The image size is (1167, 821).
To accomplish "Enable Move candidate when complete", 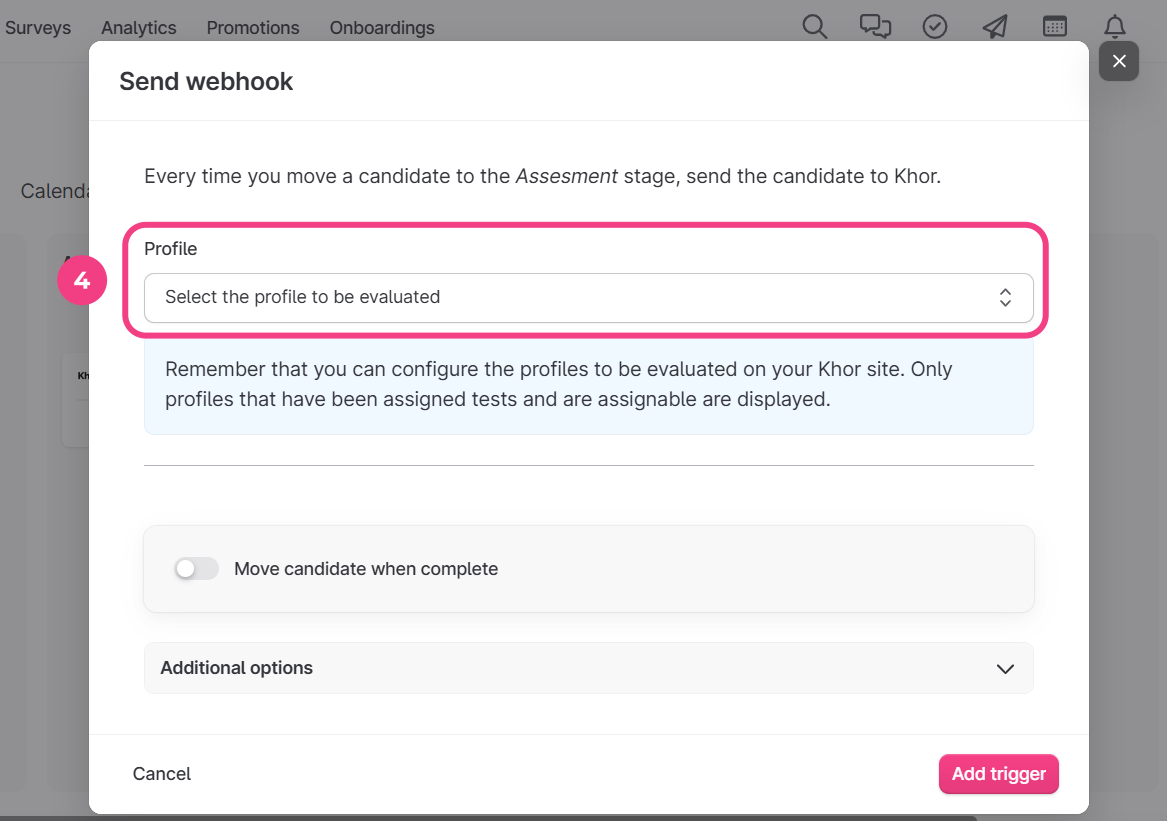I will pyautogui.click(x=196, y=569).
